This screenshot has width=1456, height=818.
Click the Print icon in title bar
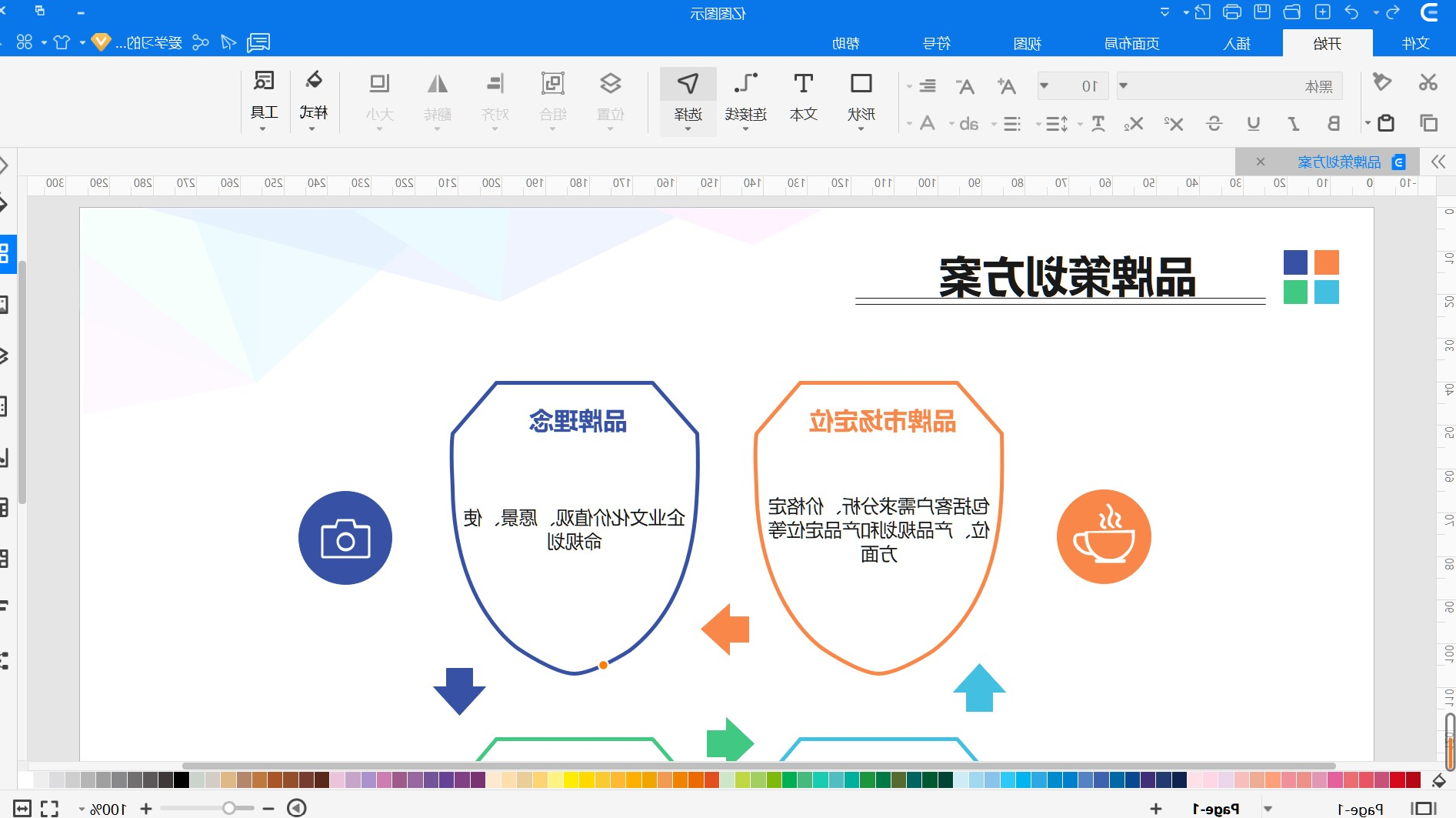coord(1232,12)
